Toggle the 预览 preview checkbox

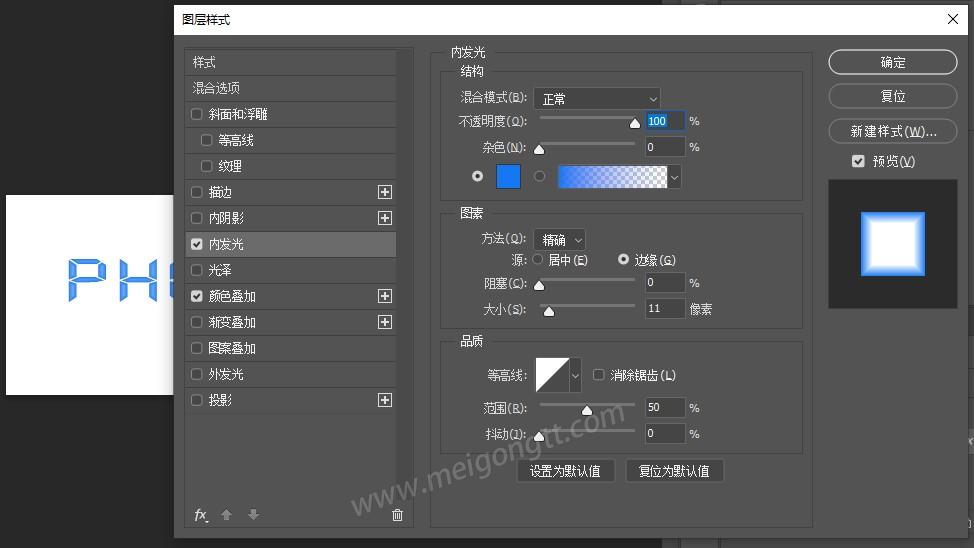pyautogui.click(x=858, y=162)
